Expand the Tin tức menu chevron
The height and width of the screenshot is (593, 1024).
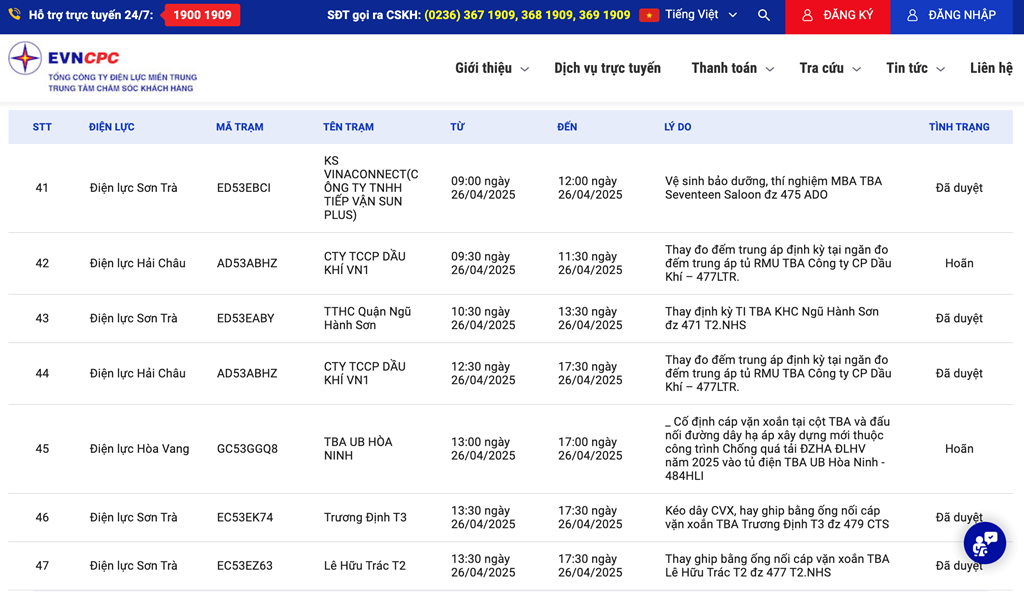pyautogui.click(x=940, y=69)
